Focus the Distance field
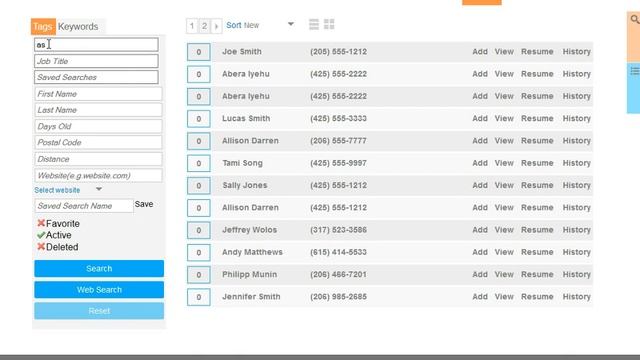This screenshot has width=640, height=360. (98, 159)
